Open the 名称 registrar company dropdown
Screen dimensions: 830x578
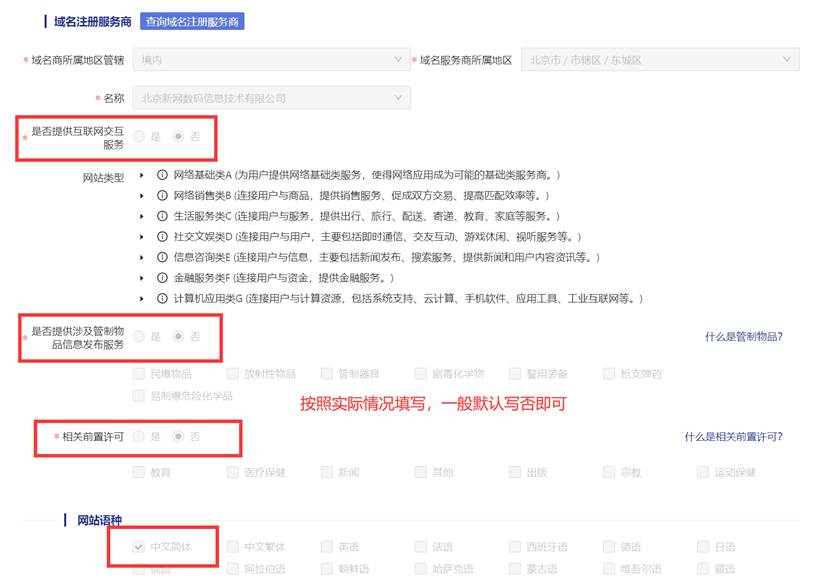pos(272,98)
